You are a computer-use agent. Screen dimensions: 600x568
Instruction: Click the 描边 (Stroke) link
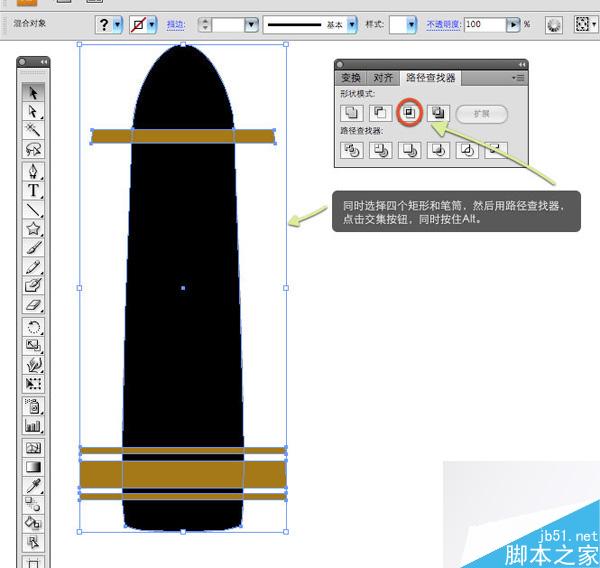(x=176, y=25)
